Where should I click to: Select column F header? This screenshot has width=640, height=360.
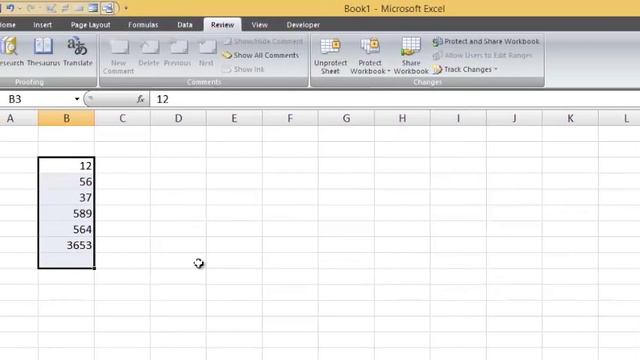tap(290, 118)
